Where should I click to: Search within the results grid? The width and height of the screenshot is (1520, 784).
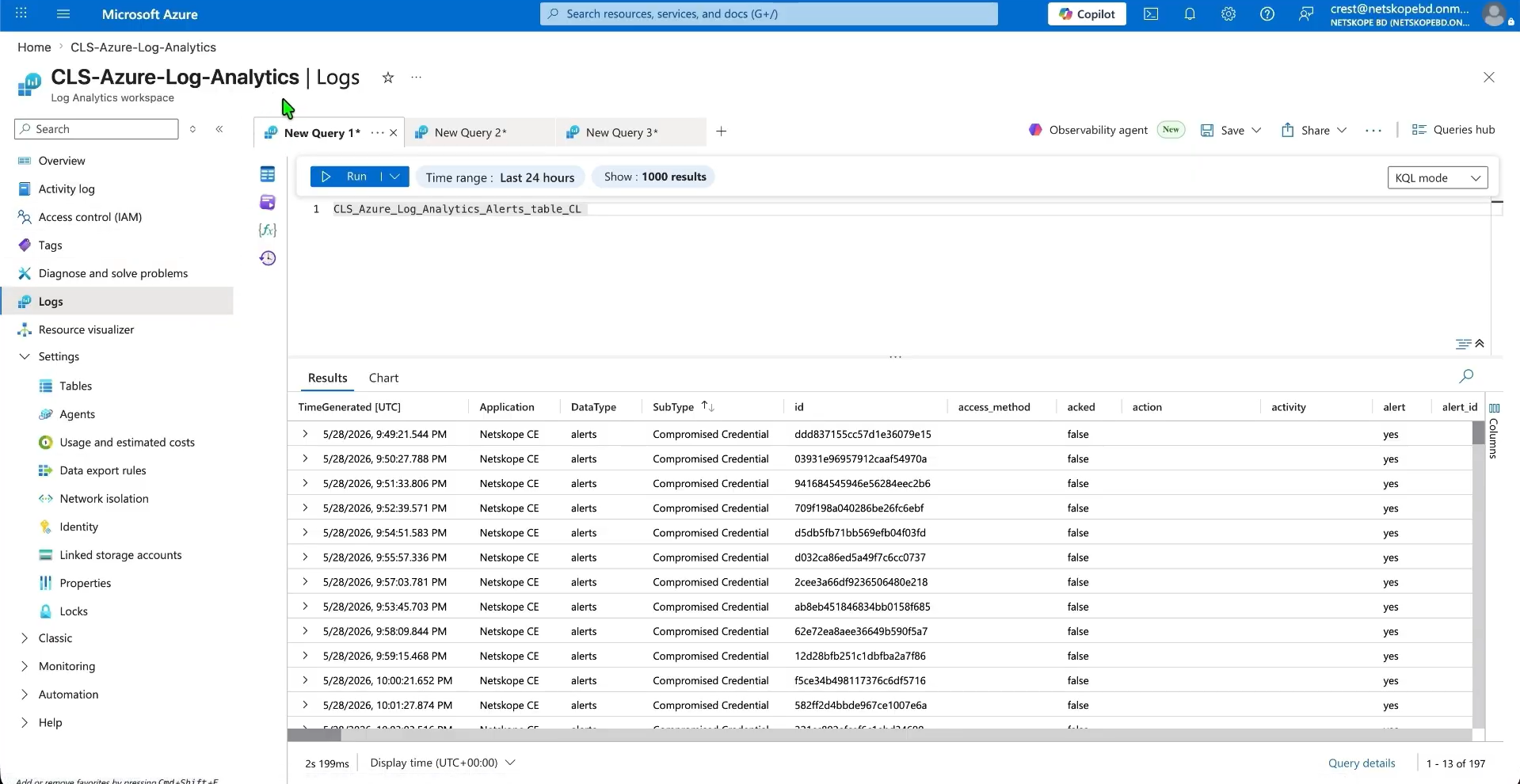[1466, 376]
